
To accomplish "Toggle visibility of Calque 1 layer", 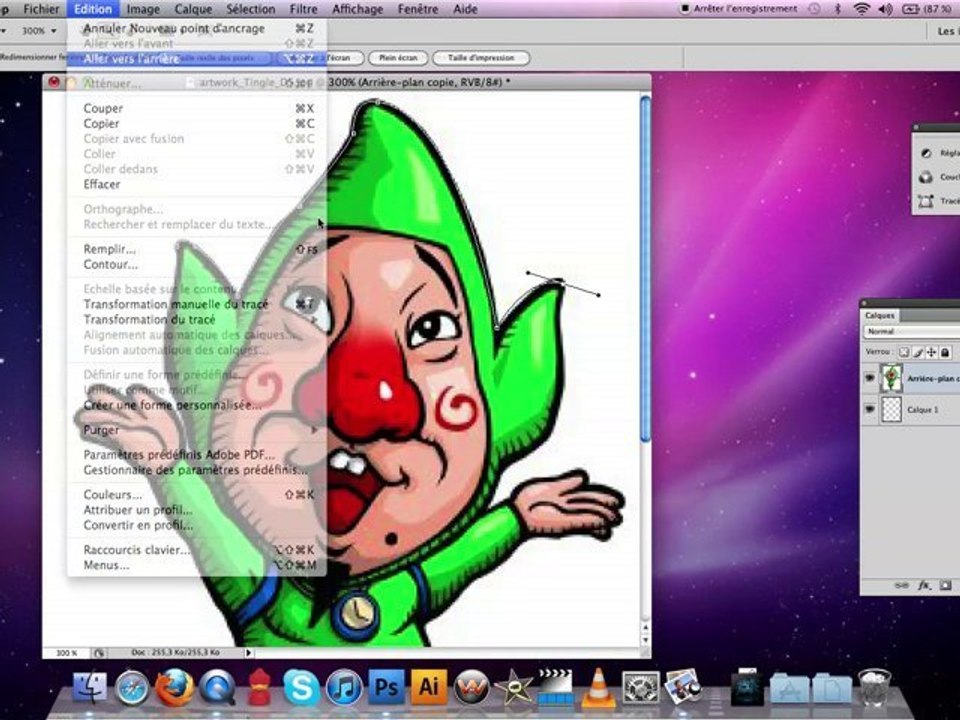I will click(869, 409).
